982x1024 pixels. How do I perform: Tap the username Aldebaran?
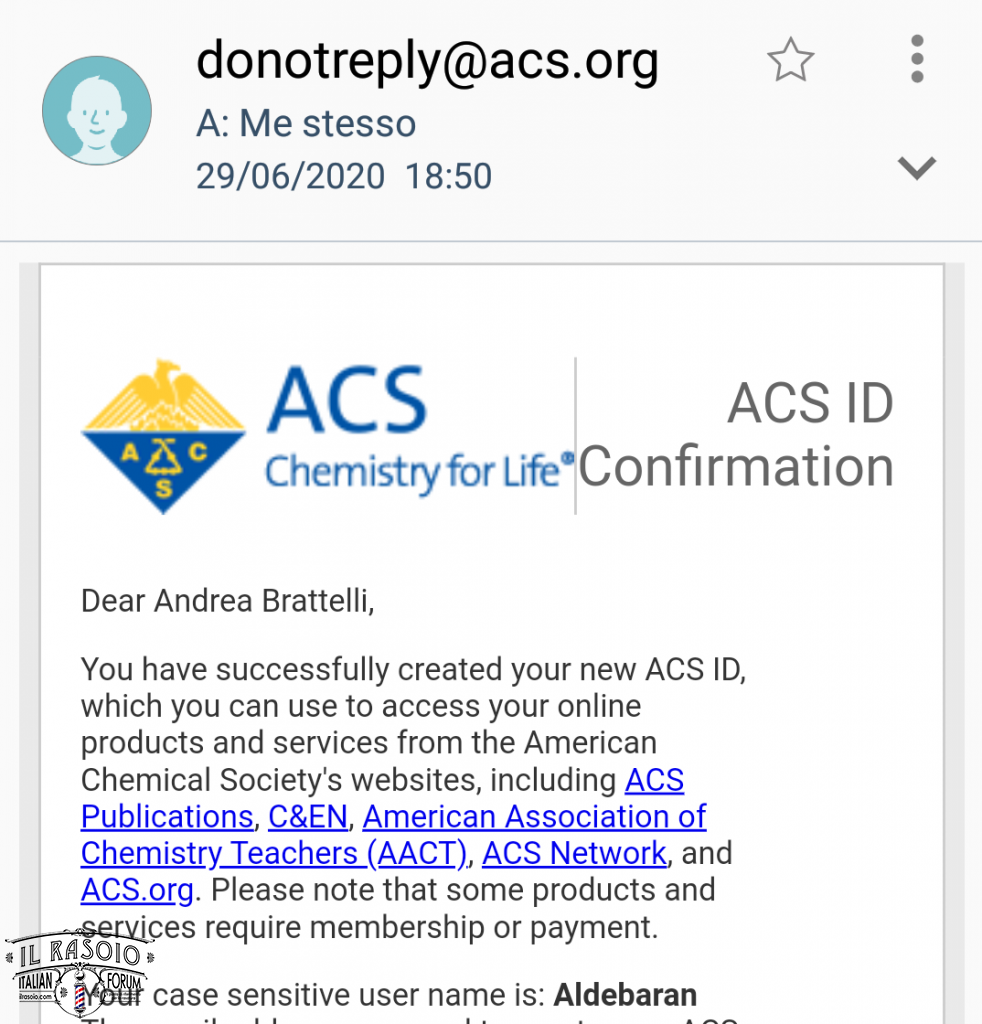tap(625, 995)
